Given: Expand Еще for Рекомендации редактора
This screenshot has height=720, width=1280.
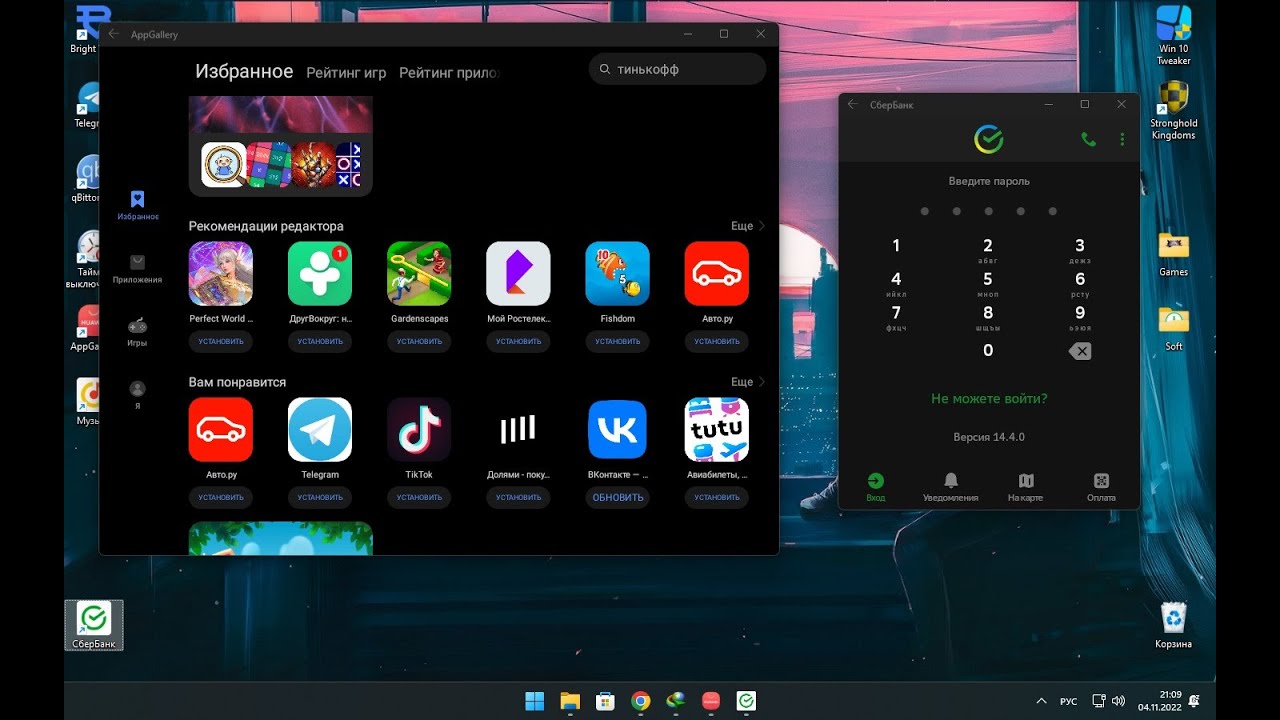Looking at the screenshot, I should coord(747,226).
